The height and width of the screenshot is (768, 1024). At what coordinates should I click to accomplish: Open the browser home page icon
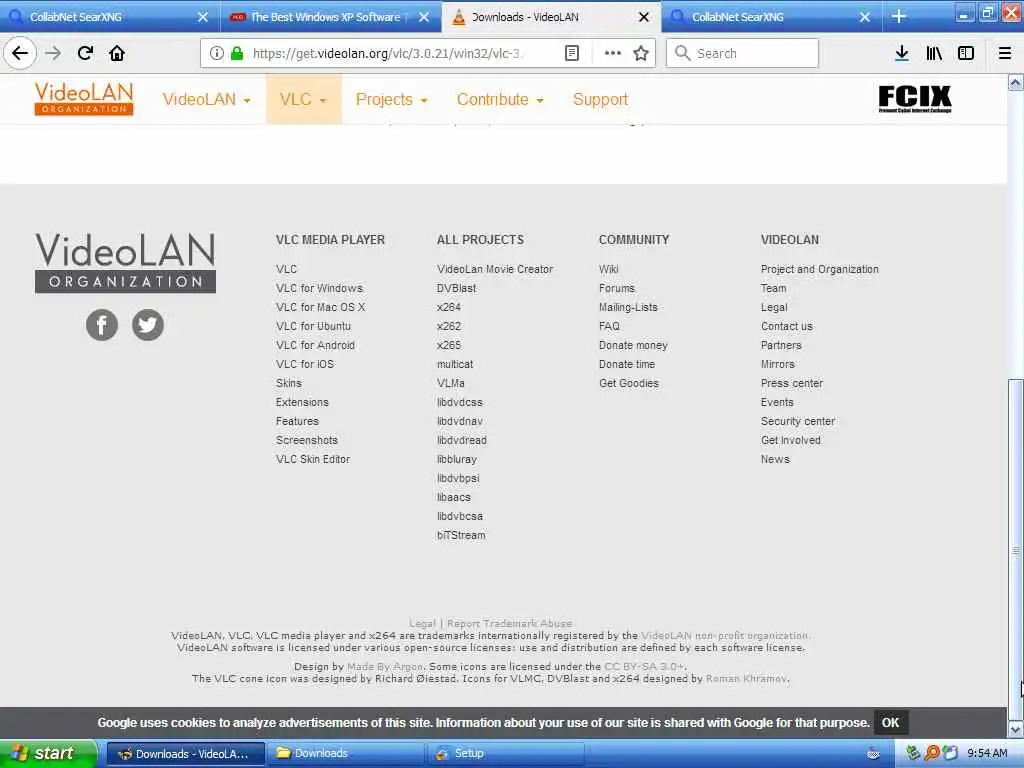[117, 53]
